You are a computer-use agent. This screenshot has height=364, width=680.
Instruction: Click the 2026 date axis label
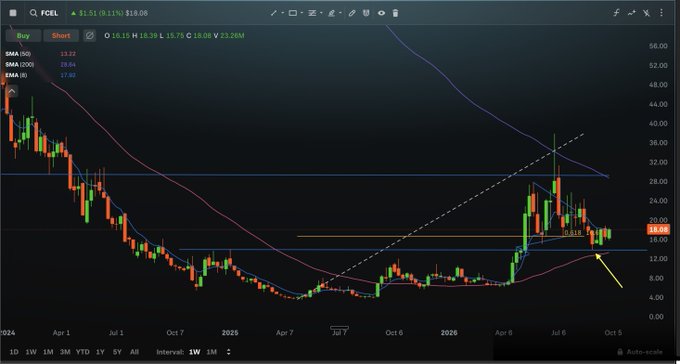tap(449, 333)
